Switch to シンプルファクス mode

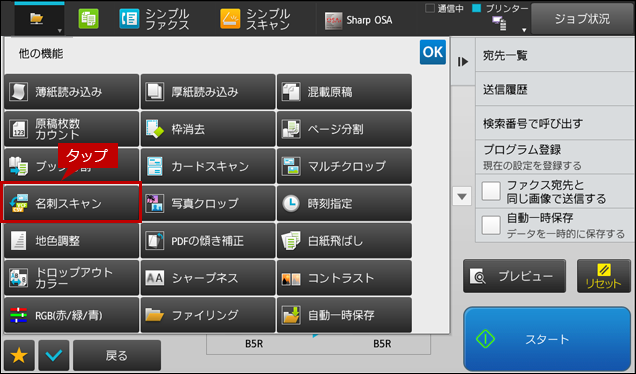154,19
